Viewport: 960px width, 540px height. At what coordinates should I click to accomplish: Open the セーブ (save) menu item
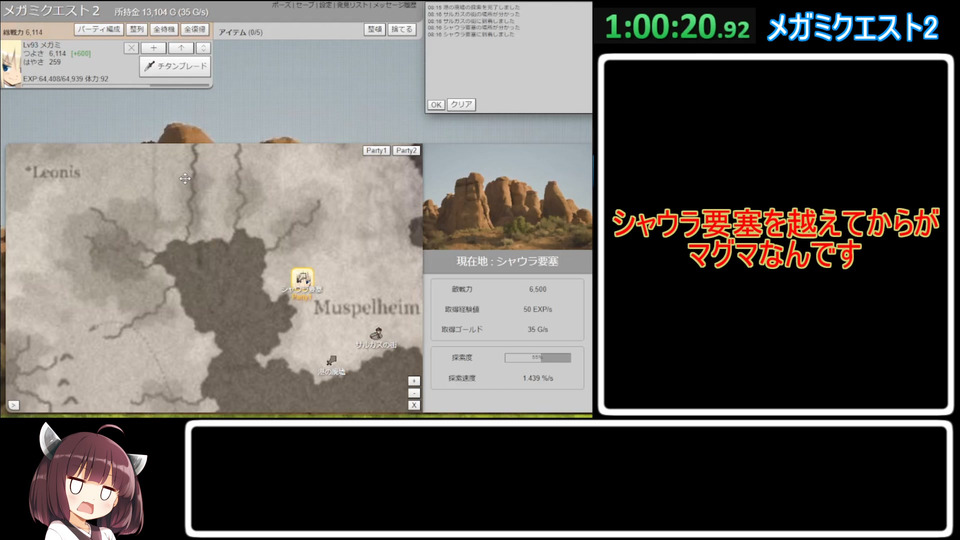[305, 5]
